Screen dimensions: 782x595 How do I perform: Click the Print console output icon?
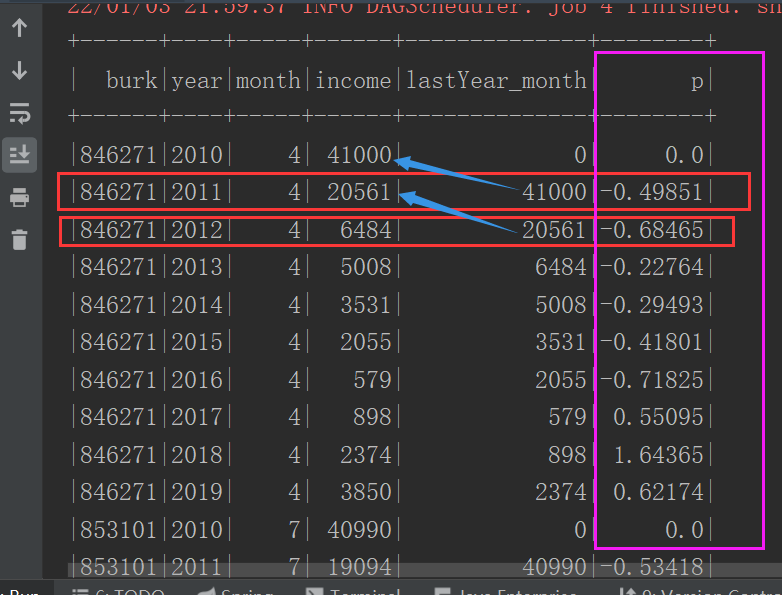click(19, 198)
